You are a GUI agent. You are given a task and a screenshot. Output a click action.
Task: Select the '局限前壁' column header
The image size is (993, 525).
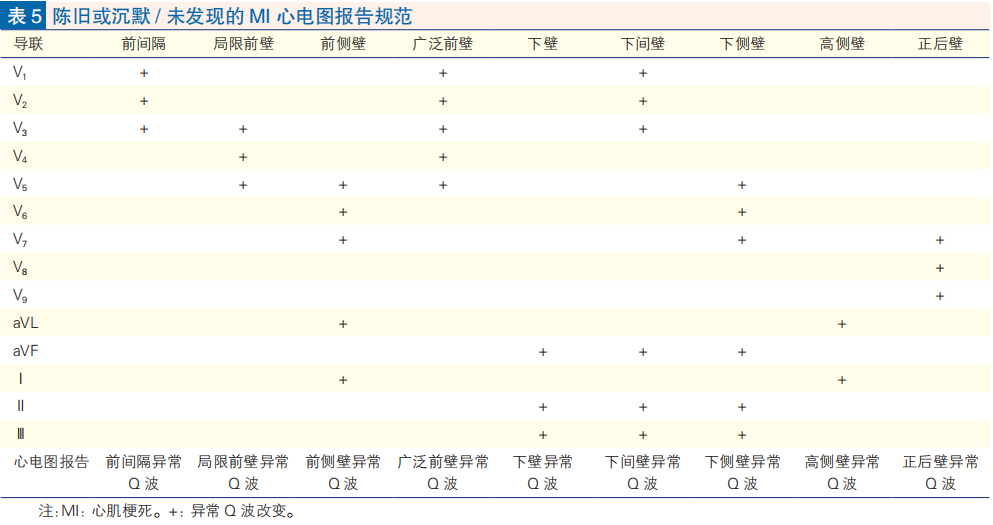(242, 45)
